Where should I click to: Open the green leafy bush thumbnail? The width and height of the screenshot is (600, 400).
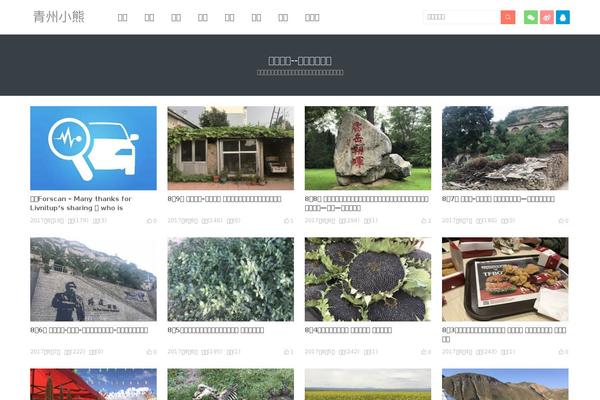(x=231, y=279)
